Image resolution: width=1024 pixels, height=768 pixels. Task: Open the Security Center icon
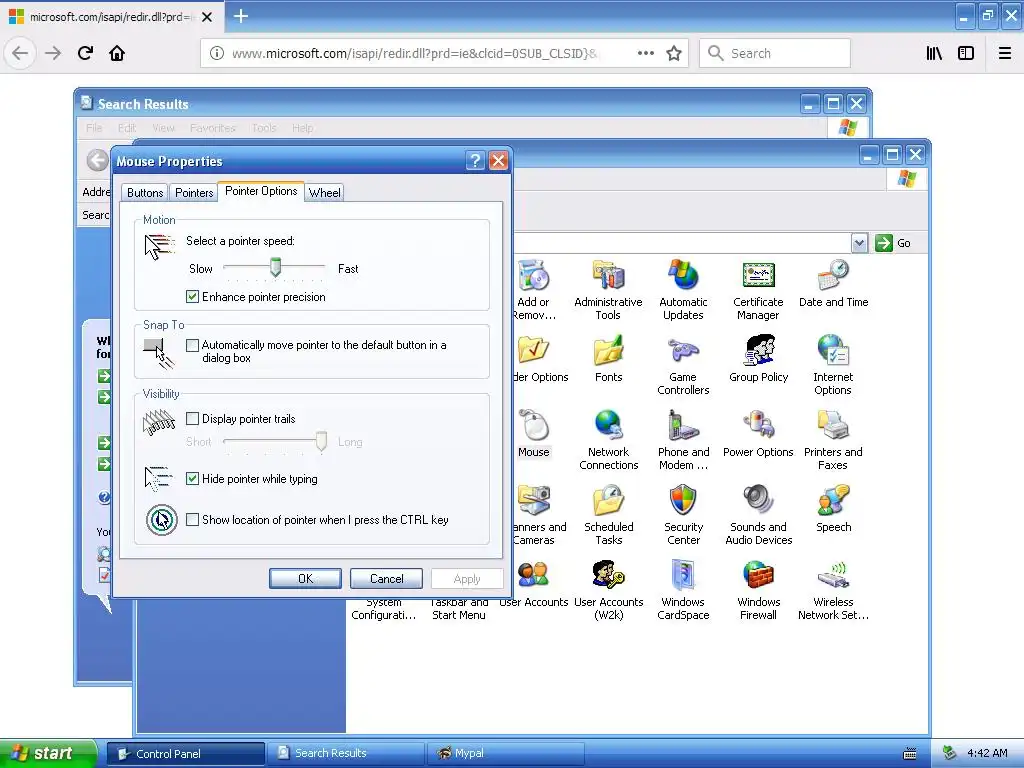[x=683, y=515]
